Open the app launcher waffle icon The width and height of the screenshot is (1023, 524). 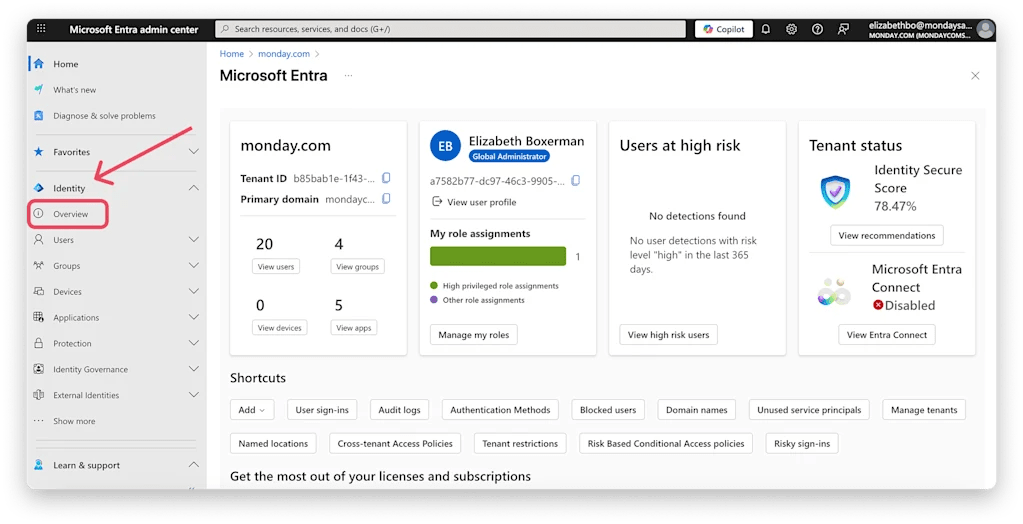point(41,29)
